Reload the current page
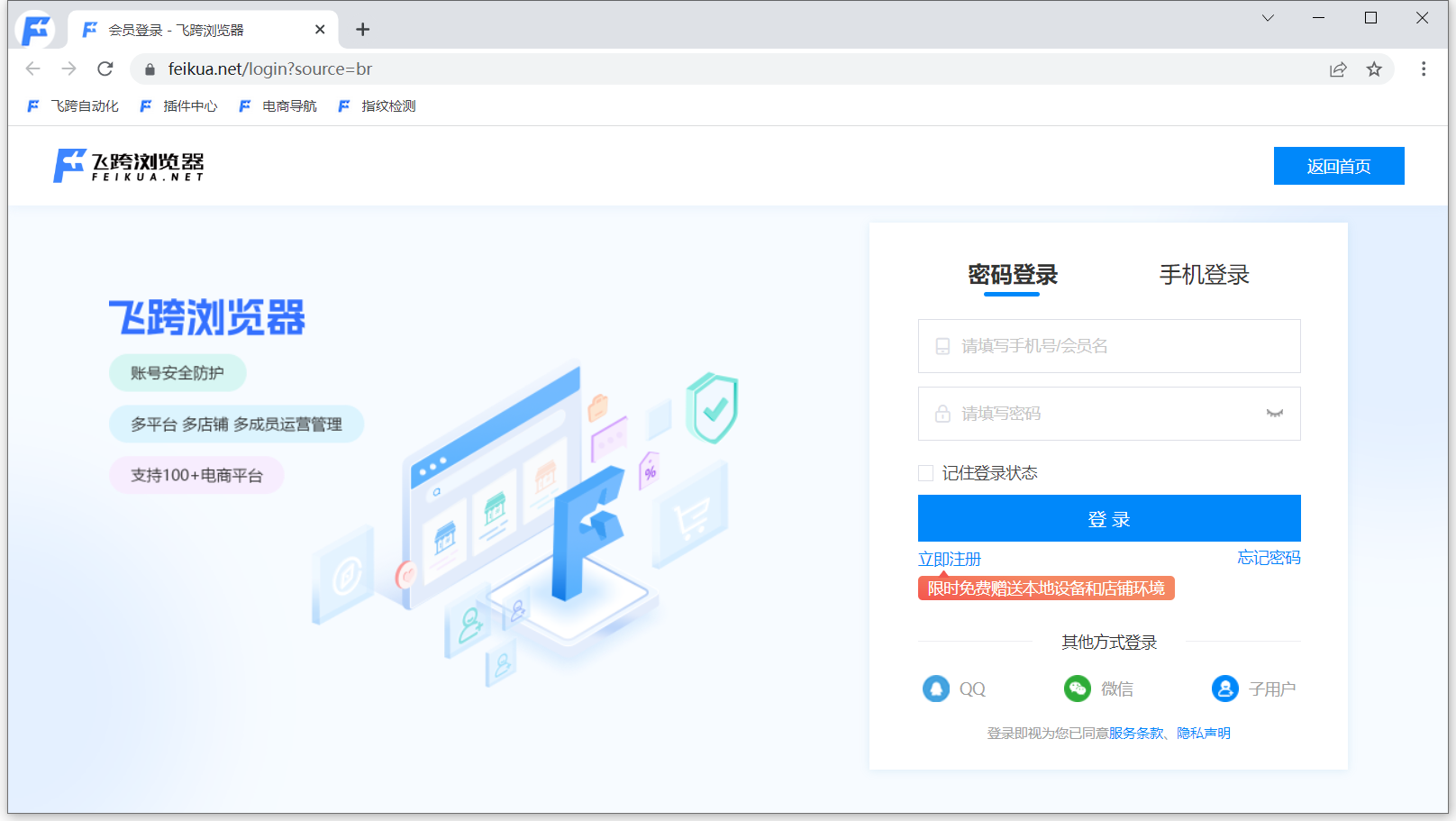Viewport: 1456px width, 821px height. [105, 68]
